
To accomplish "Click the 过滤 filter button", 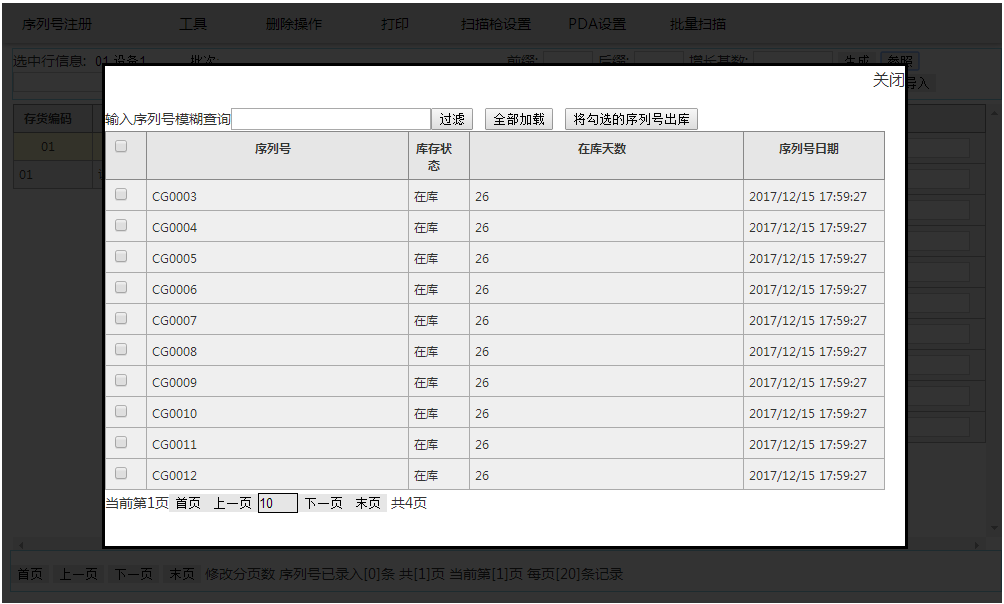I will click(452, 119).
